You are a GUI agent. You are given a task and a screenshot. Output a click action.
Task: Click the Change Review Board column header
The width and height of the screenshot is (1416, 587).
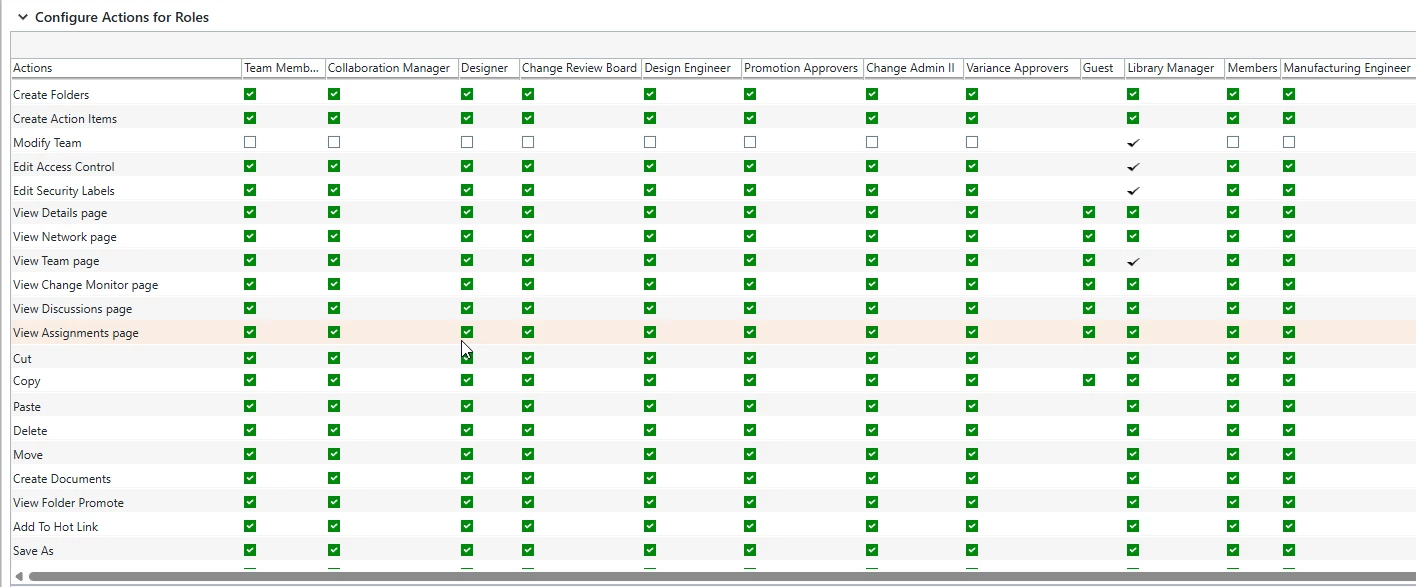[x=581, y=68]
